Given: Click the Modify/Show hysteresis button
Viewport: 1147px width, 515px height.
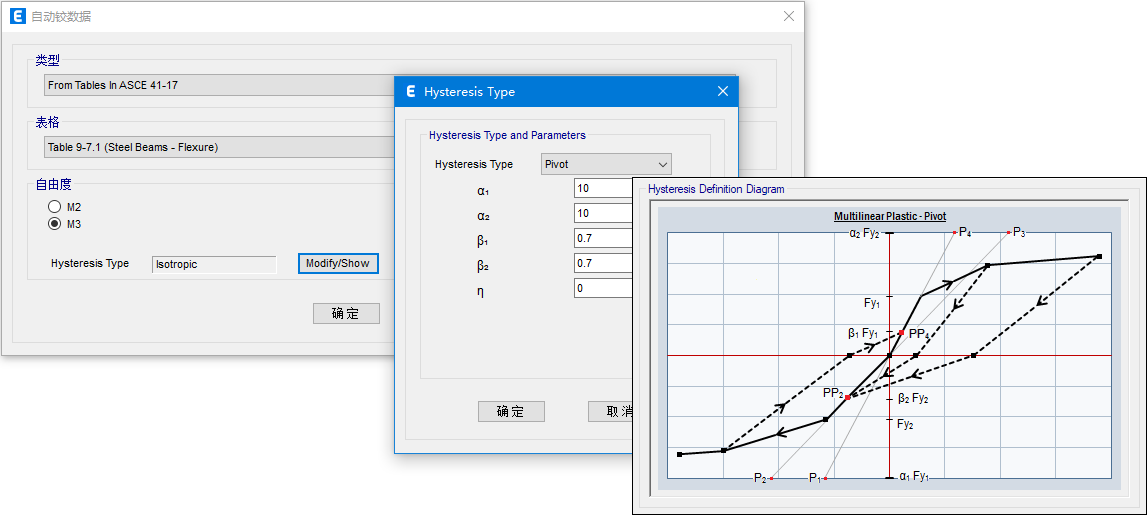Looking at the screenshot, I should pos(338,263).
